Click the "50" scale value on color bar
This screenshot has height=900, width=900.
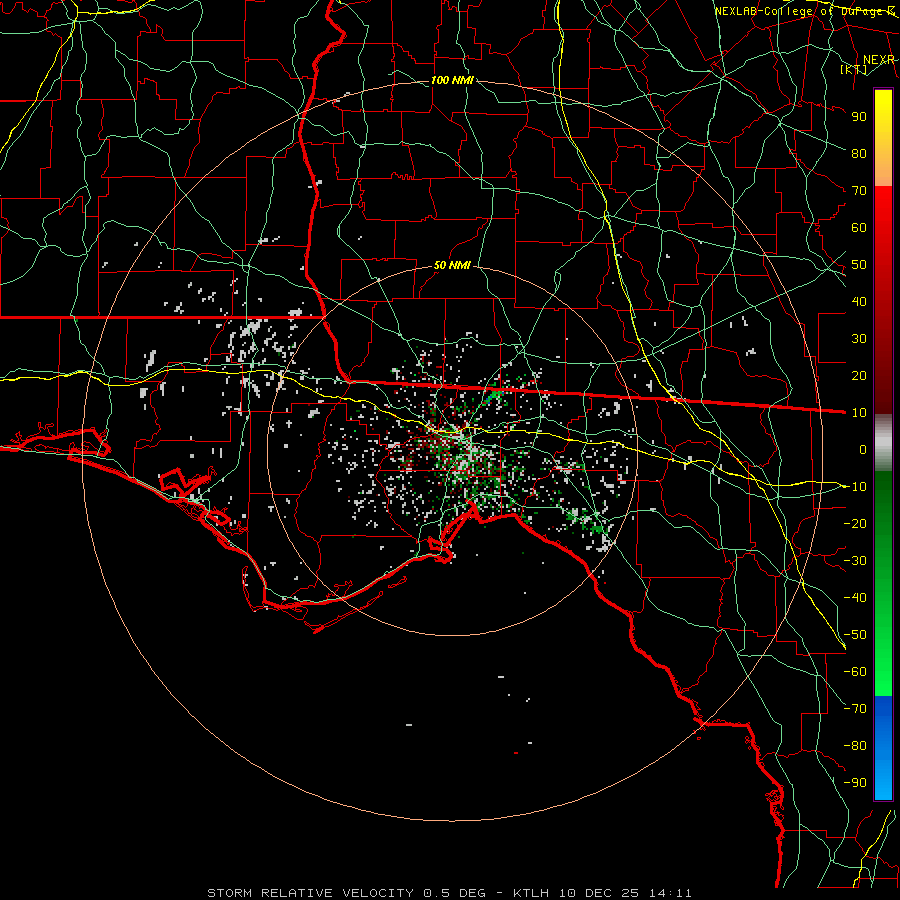(859, 265)
